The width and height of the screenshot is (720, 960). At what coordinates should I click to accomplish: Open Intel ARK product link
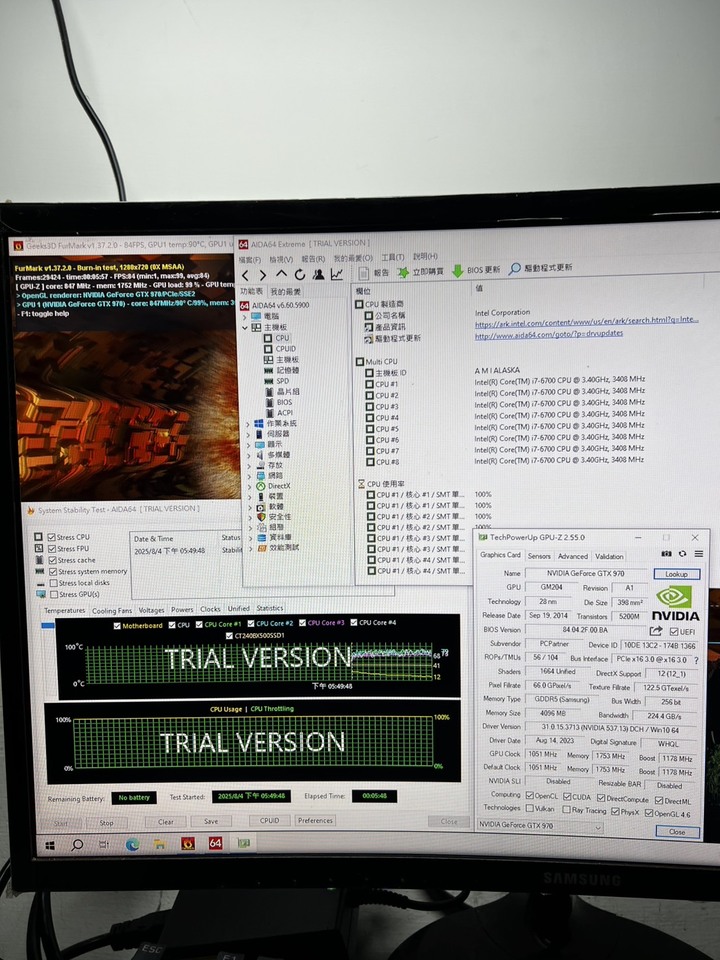(587, 321)
